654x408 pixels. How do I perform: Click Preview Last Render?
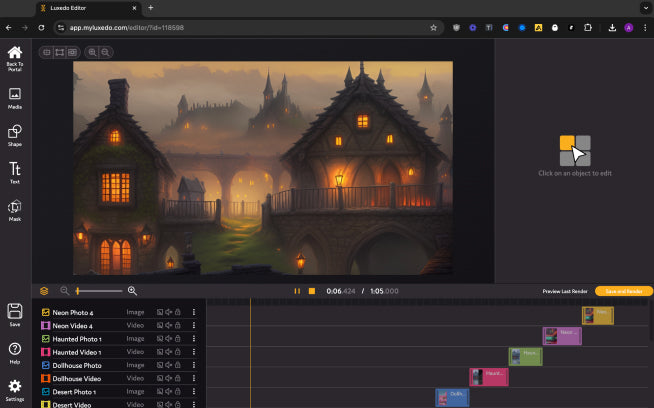(x=564, y=291)
